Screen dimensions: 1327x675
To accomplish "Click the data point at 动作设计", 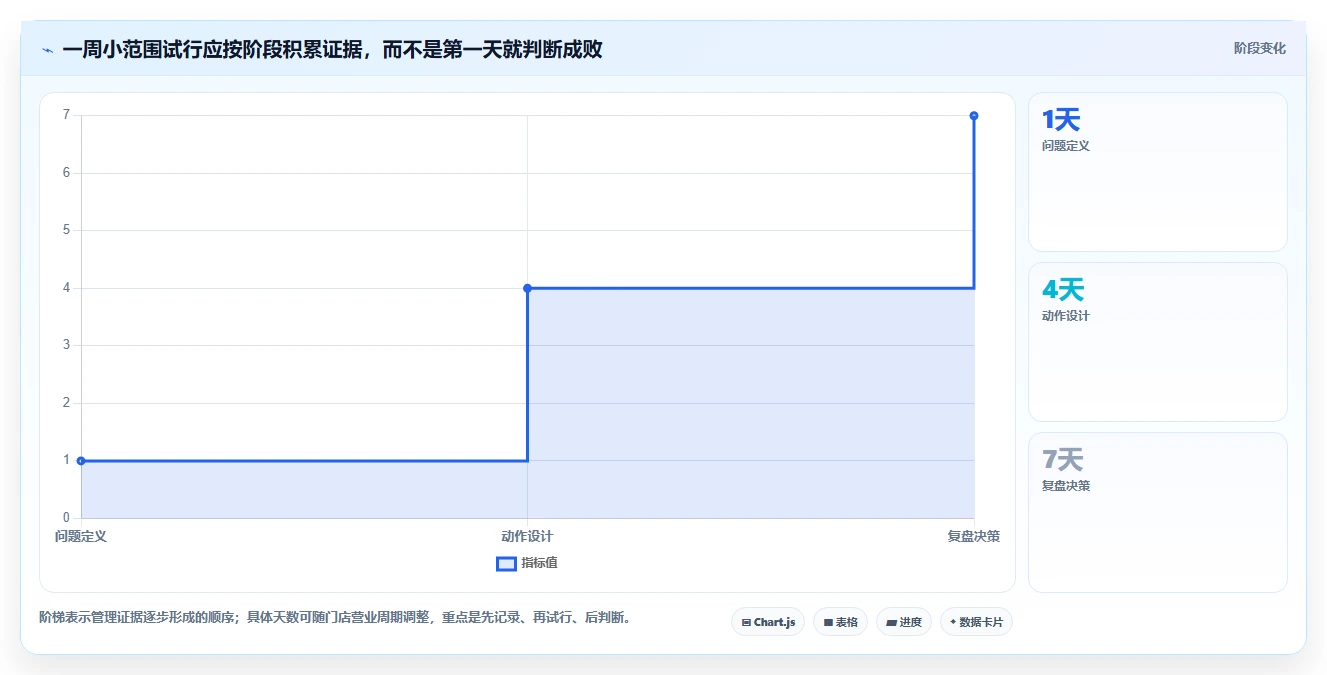I will (x=527, y=288).
